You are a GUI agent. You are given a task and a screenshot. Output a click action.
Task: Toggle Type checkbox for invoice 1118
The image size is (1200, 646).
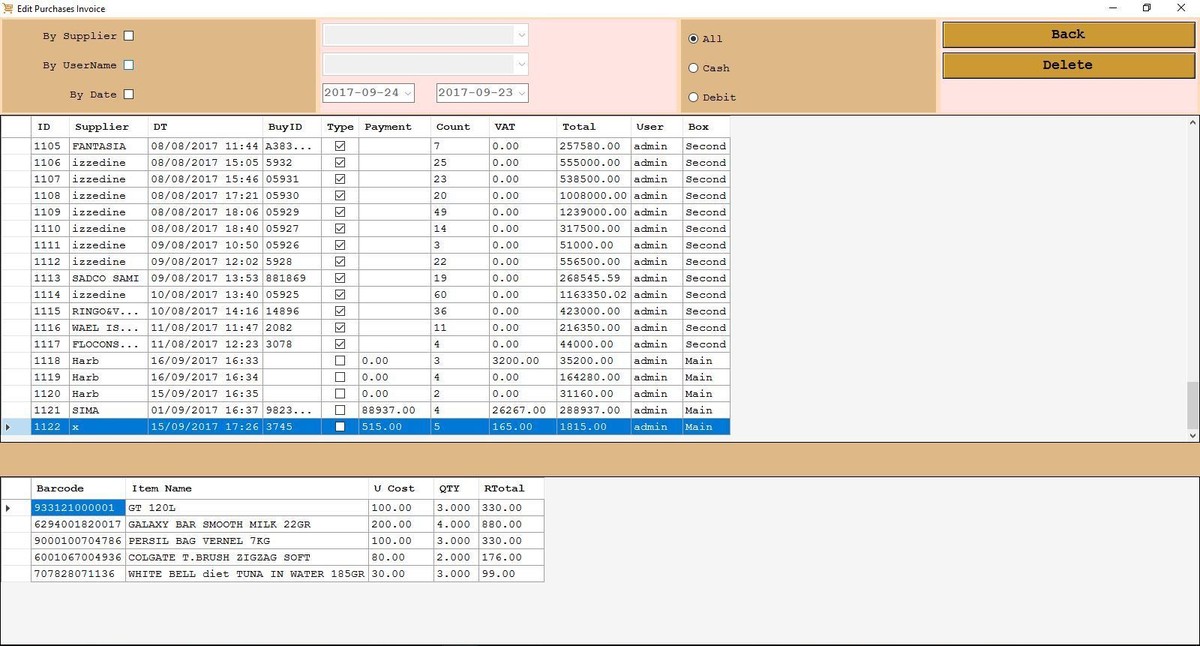(340, 361)
